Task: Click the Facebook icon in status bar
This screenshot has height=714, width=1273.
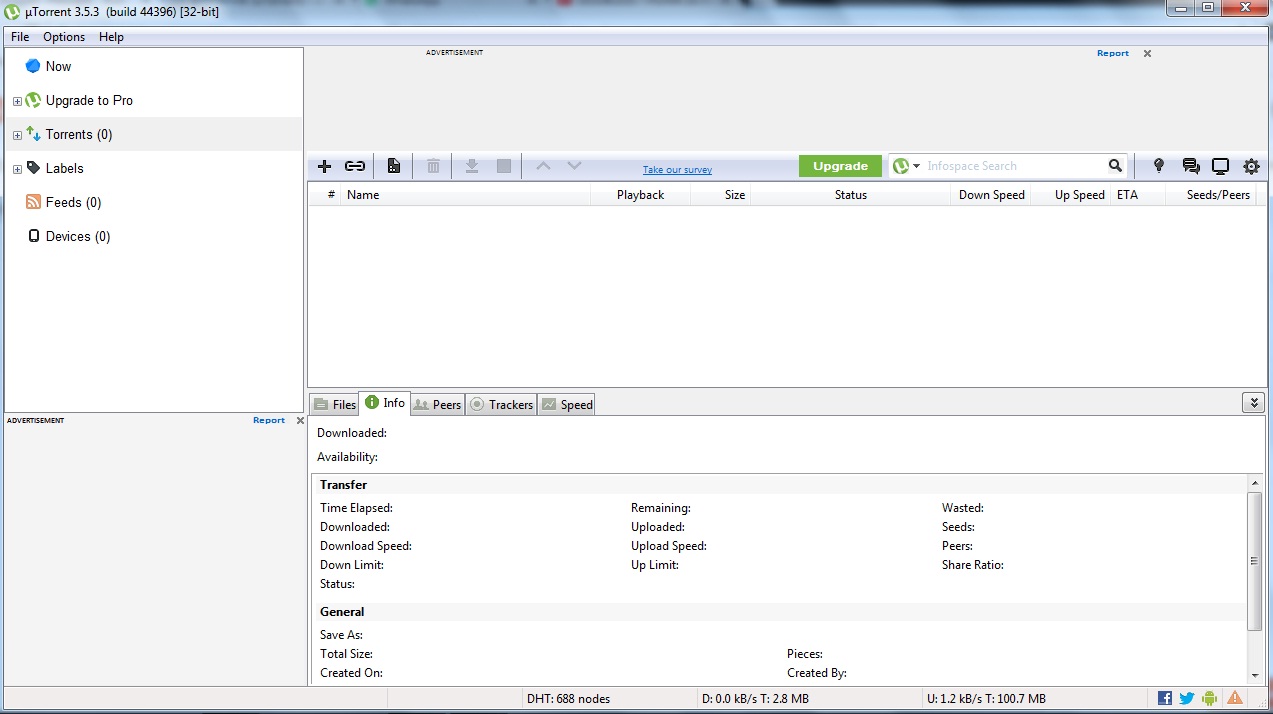Action: (1165, 698)
